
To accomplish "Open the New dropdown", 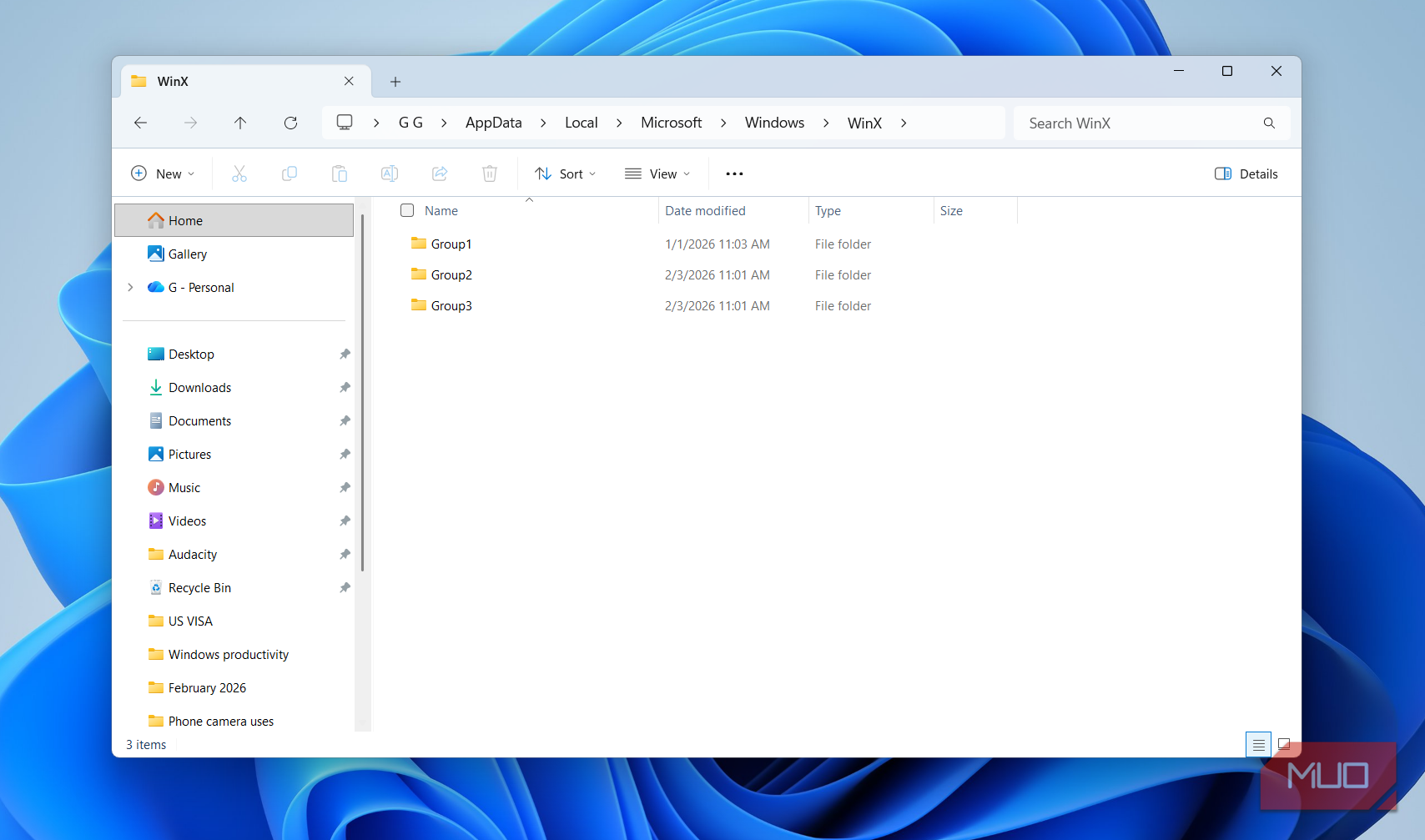I will tap(164, 174).
